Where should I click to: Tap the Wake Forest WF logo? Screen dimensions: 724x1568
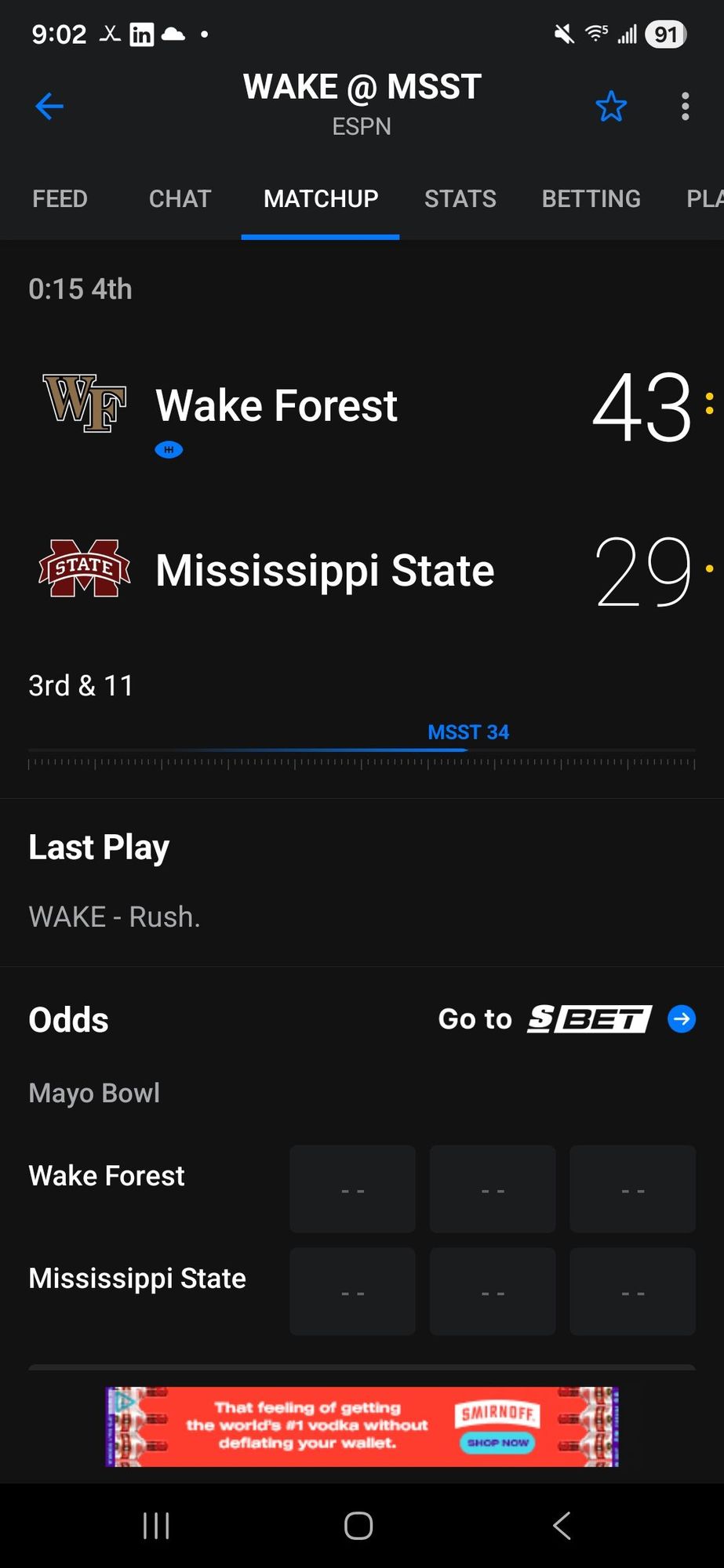85,403
